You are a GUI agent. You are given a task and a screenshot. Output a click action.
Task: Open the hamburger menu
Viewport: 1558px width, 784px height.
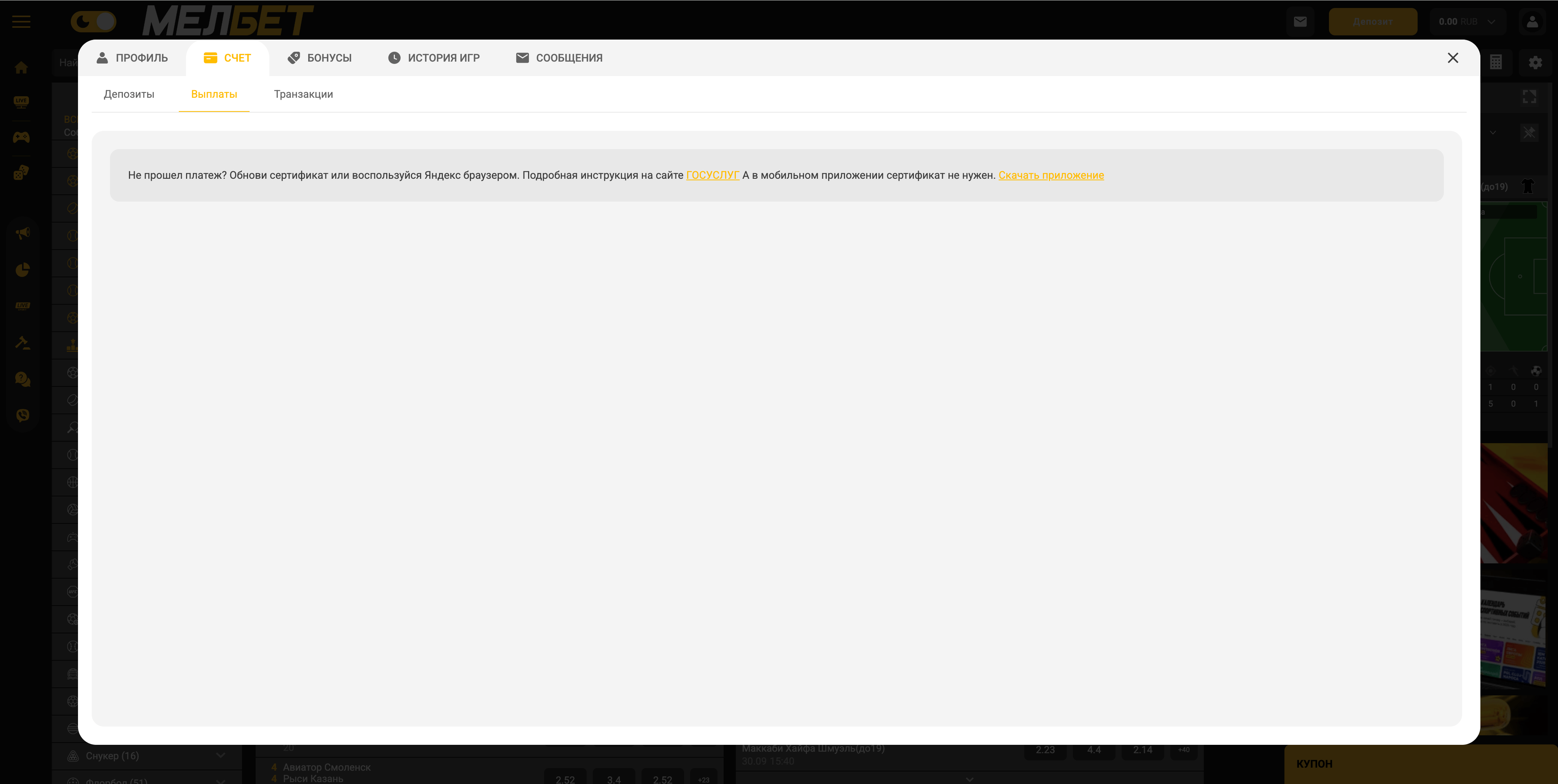tap(21, 22)
